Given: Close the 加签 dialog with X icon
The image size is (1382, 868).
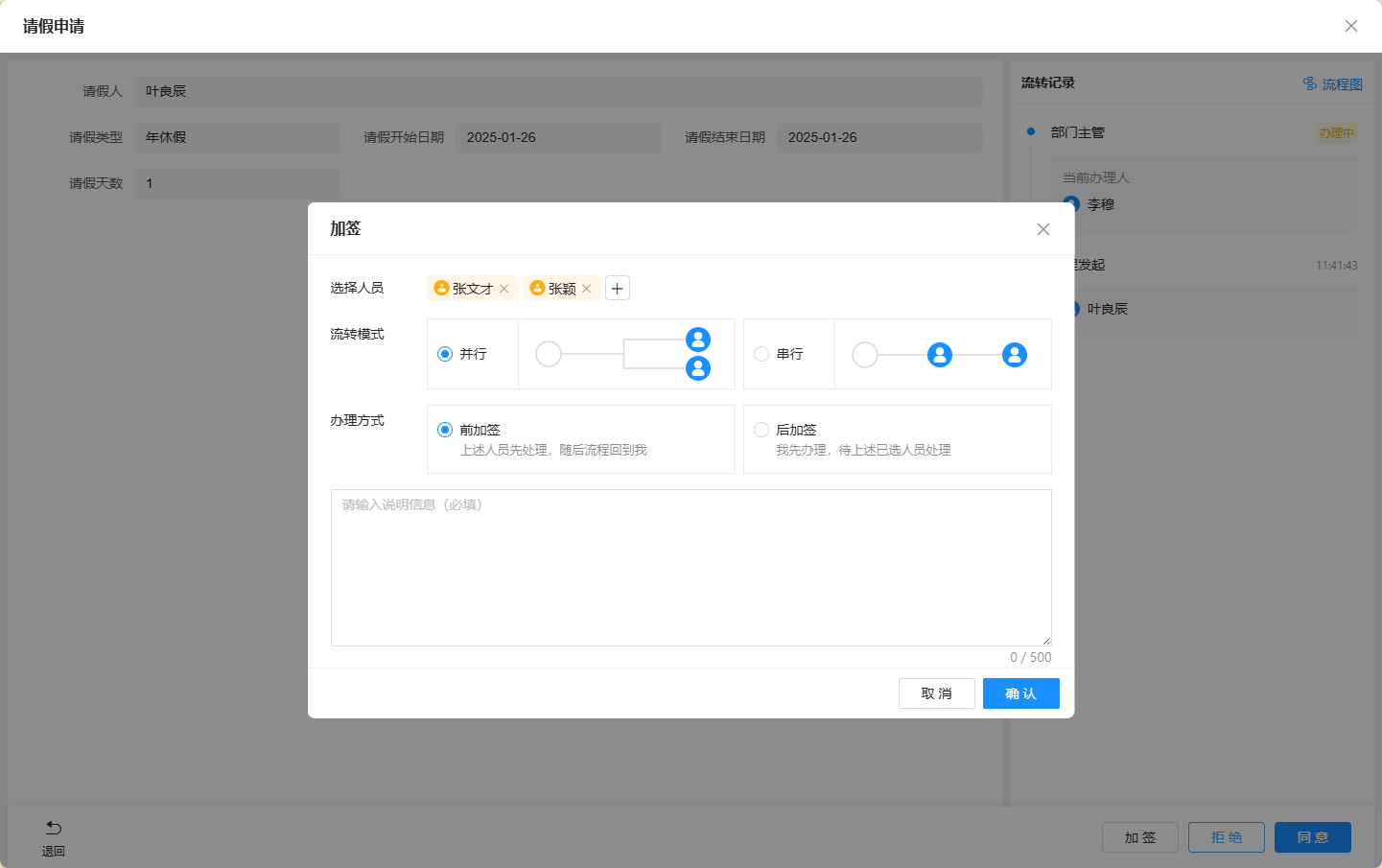Looking at the screenshot, I should click(x=1043, y=229).
